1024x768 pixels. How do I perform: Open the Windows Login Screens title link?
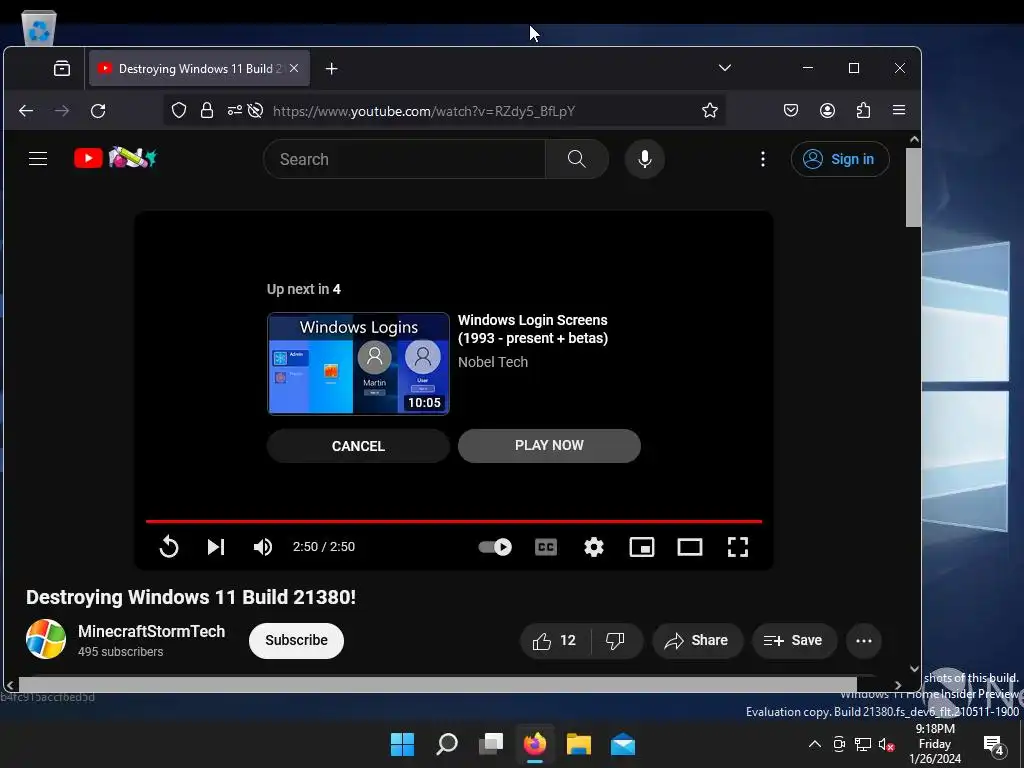[x=533, y=329]
